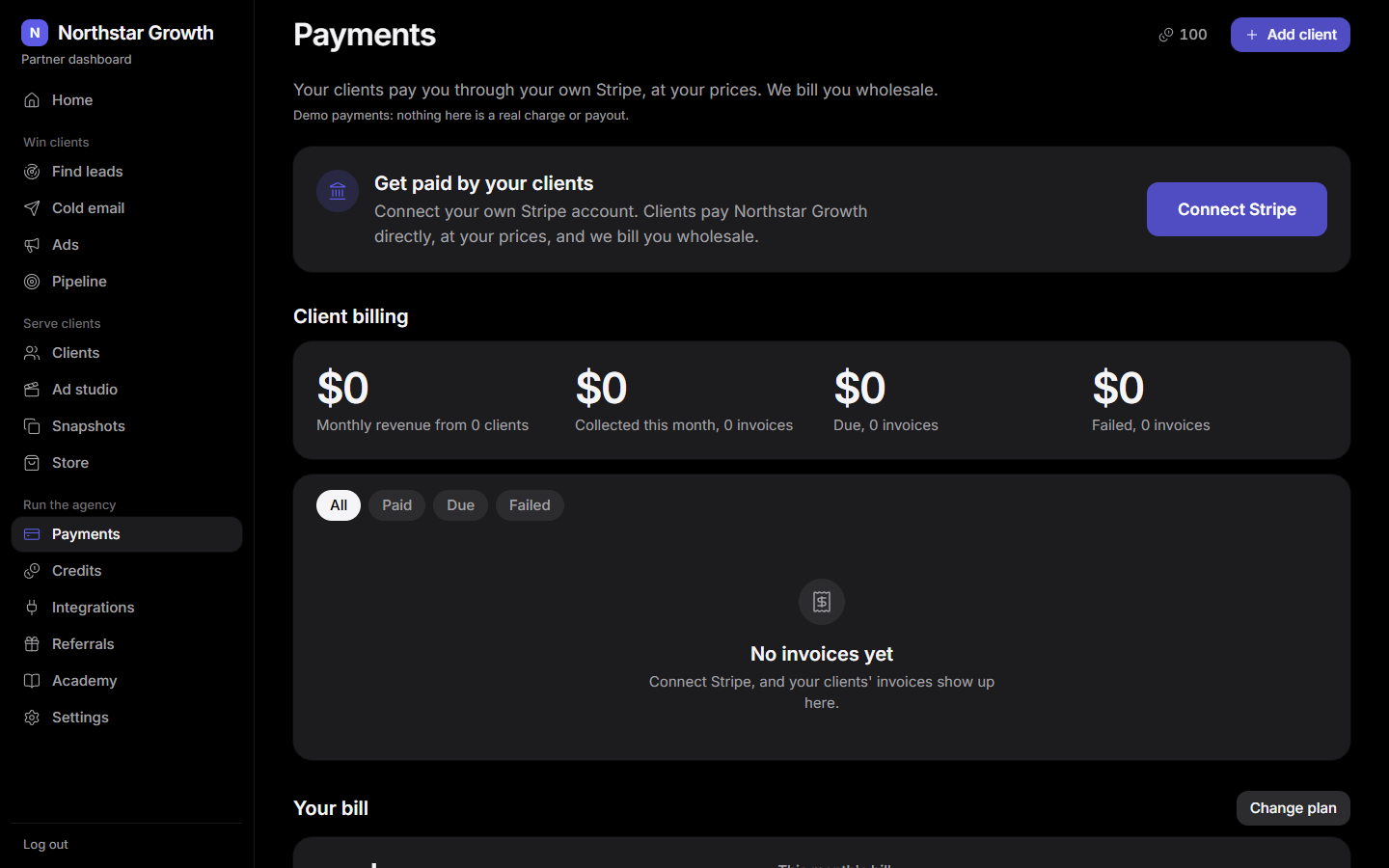Click the bank icon in Stripe card

point(338,191)
